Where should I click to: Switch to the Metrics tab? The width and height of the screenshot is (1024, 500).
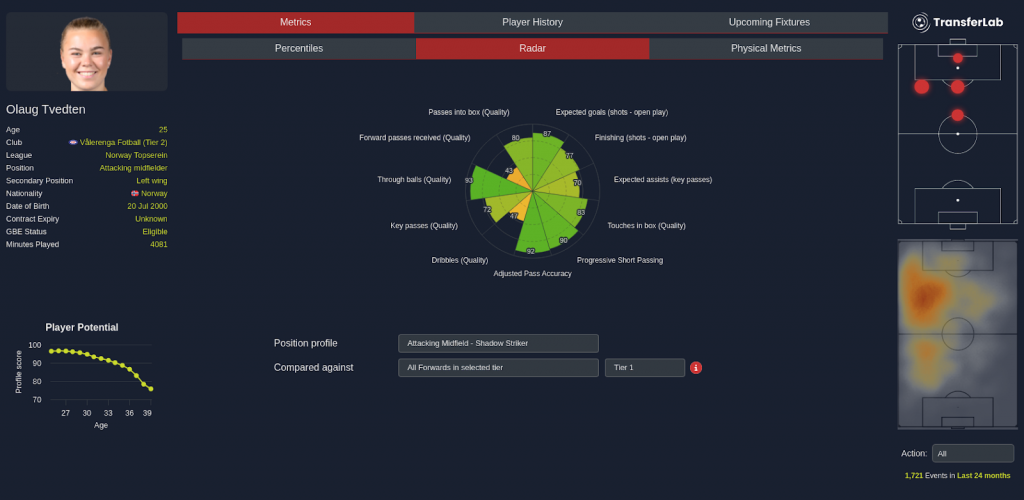coord(295,22)
